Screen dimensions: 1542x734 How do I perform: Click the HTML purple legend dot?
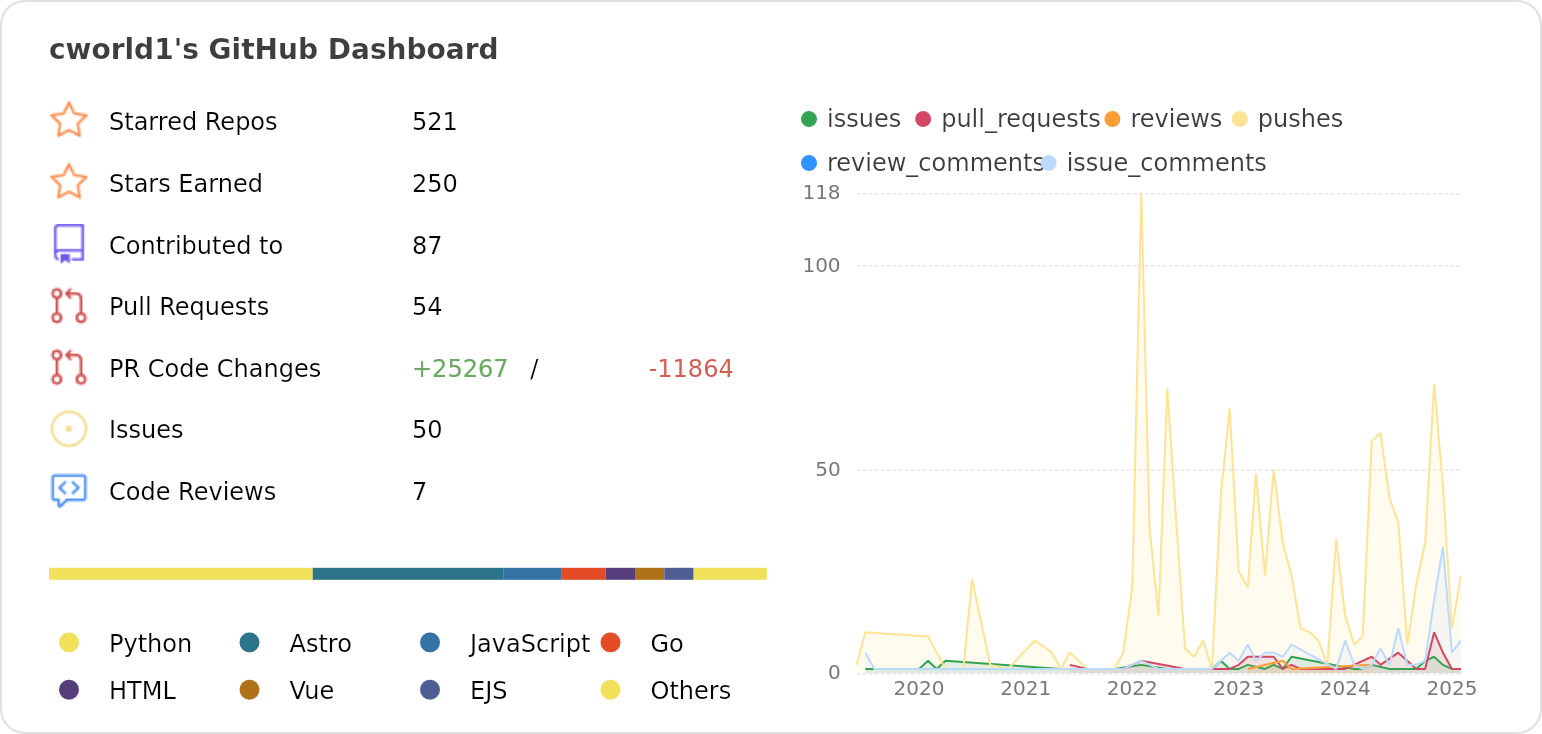69,690
